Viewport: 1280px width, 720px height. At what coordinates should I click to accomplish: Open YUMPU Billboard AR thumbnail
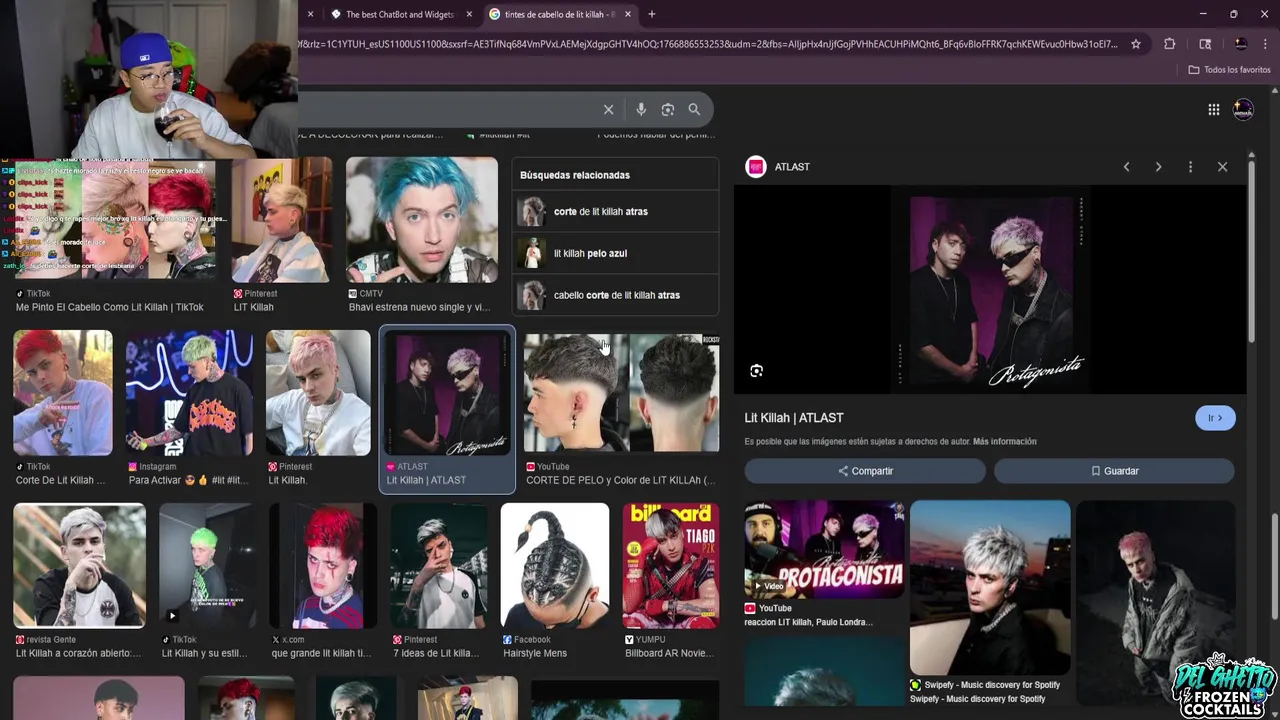pos(671,566)
